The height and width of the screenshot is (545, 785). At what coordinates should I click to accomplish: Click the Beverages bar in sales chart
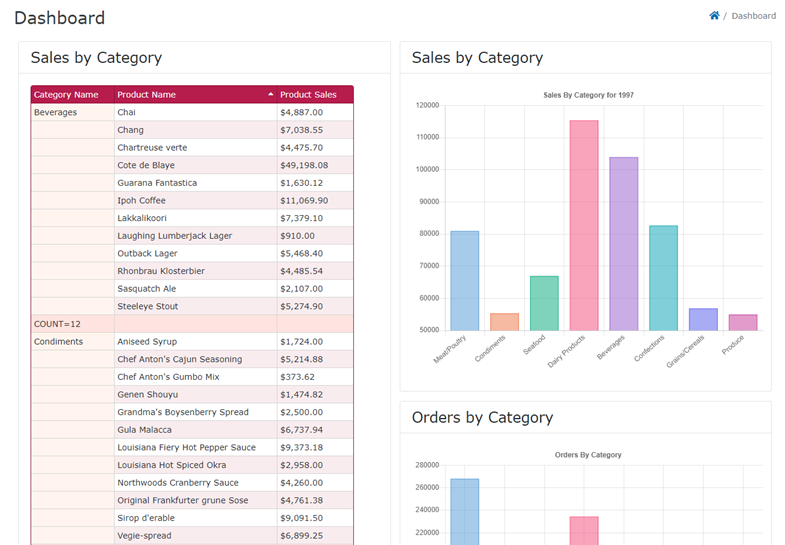coord(623,243)
